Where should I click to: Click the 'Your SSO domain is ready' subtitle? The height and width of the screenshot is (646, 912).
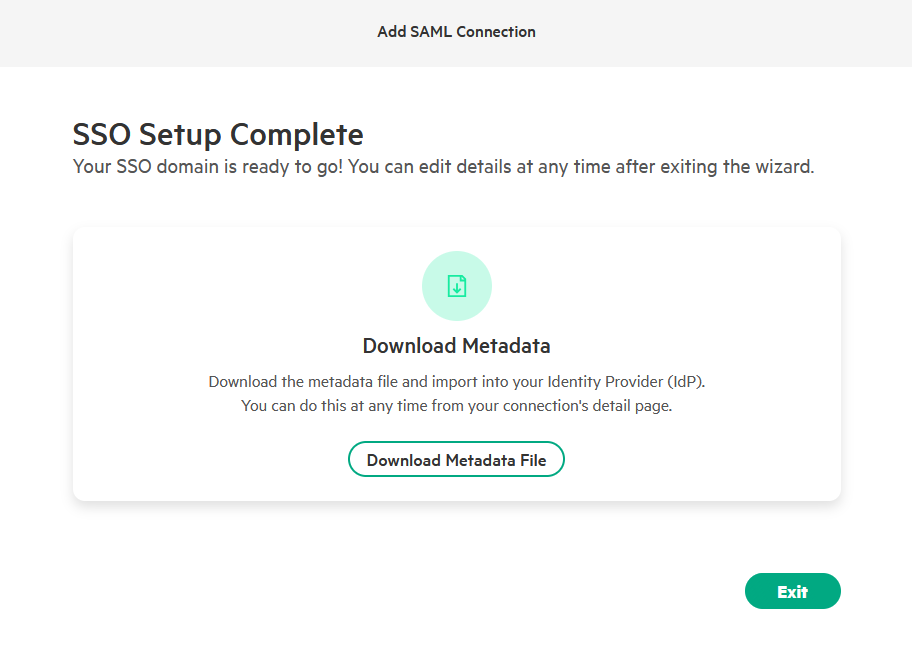443,167
